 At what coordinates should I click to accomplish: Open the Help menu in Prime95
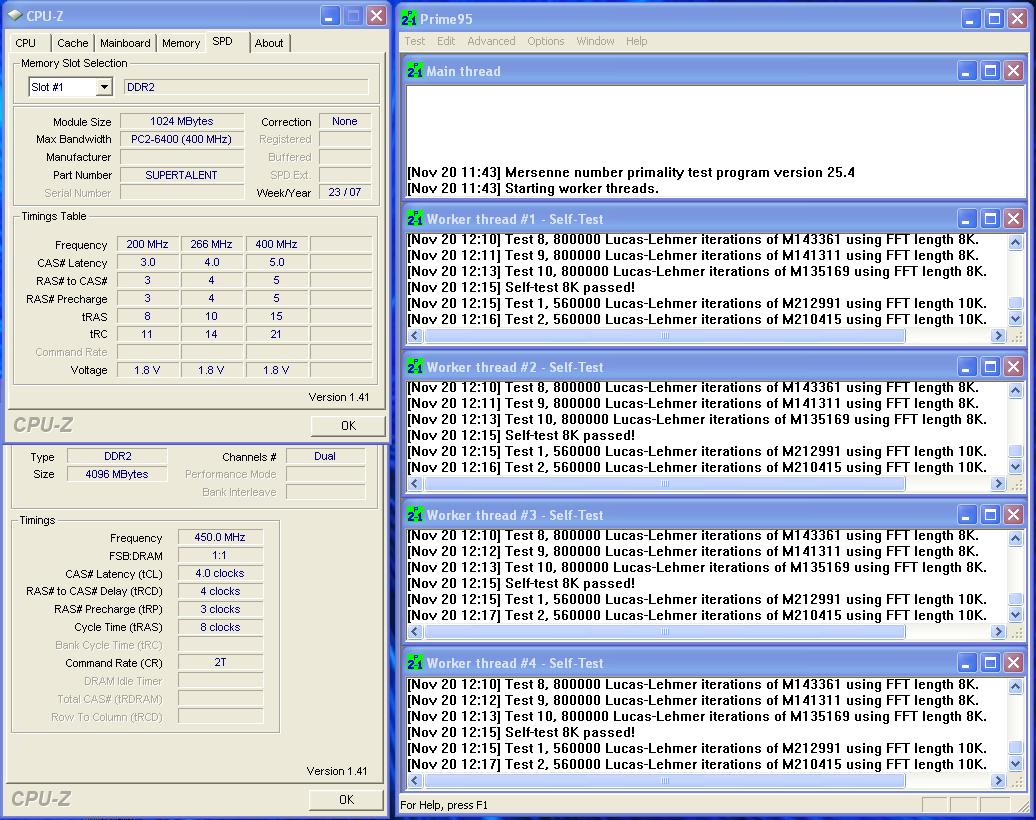coord(636,41)
